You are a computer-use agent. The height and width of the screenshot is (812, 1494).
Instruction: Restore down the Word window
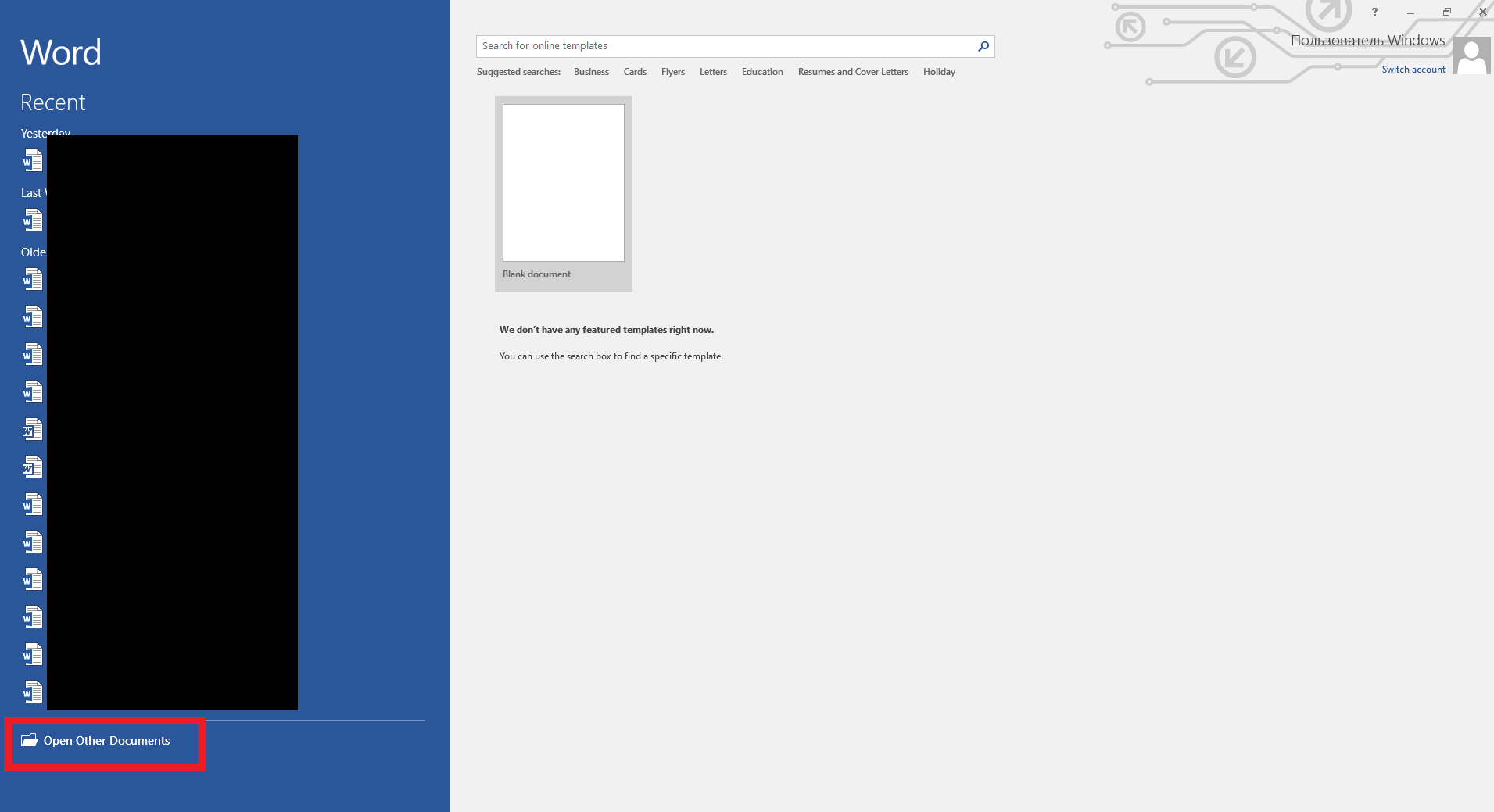point(1446,12)
